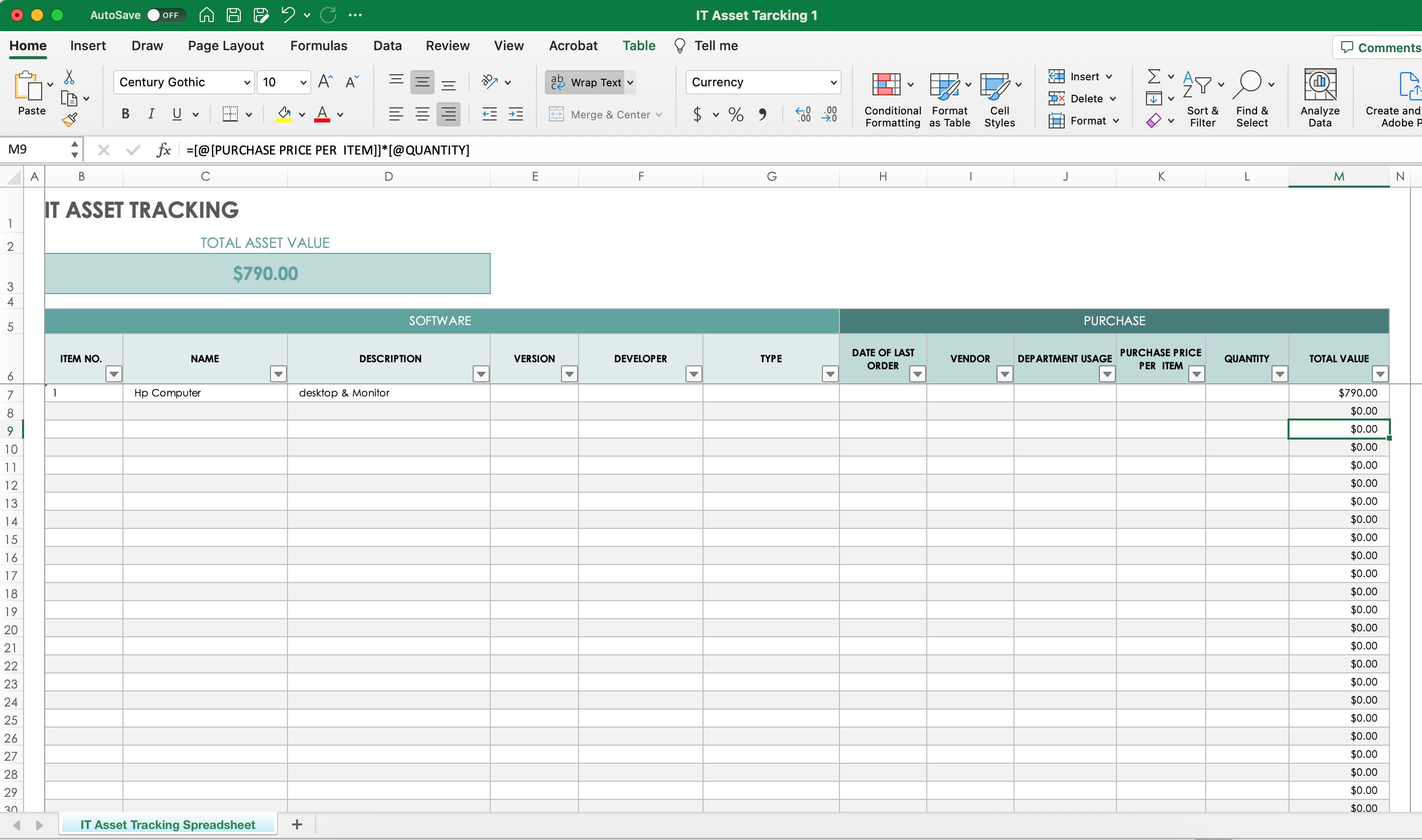1422x840 pixels.
Task: Open the Century Gothic font dropdown
Action: click(247, 83)
